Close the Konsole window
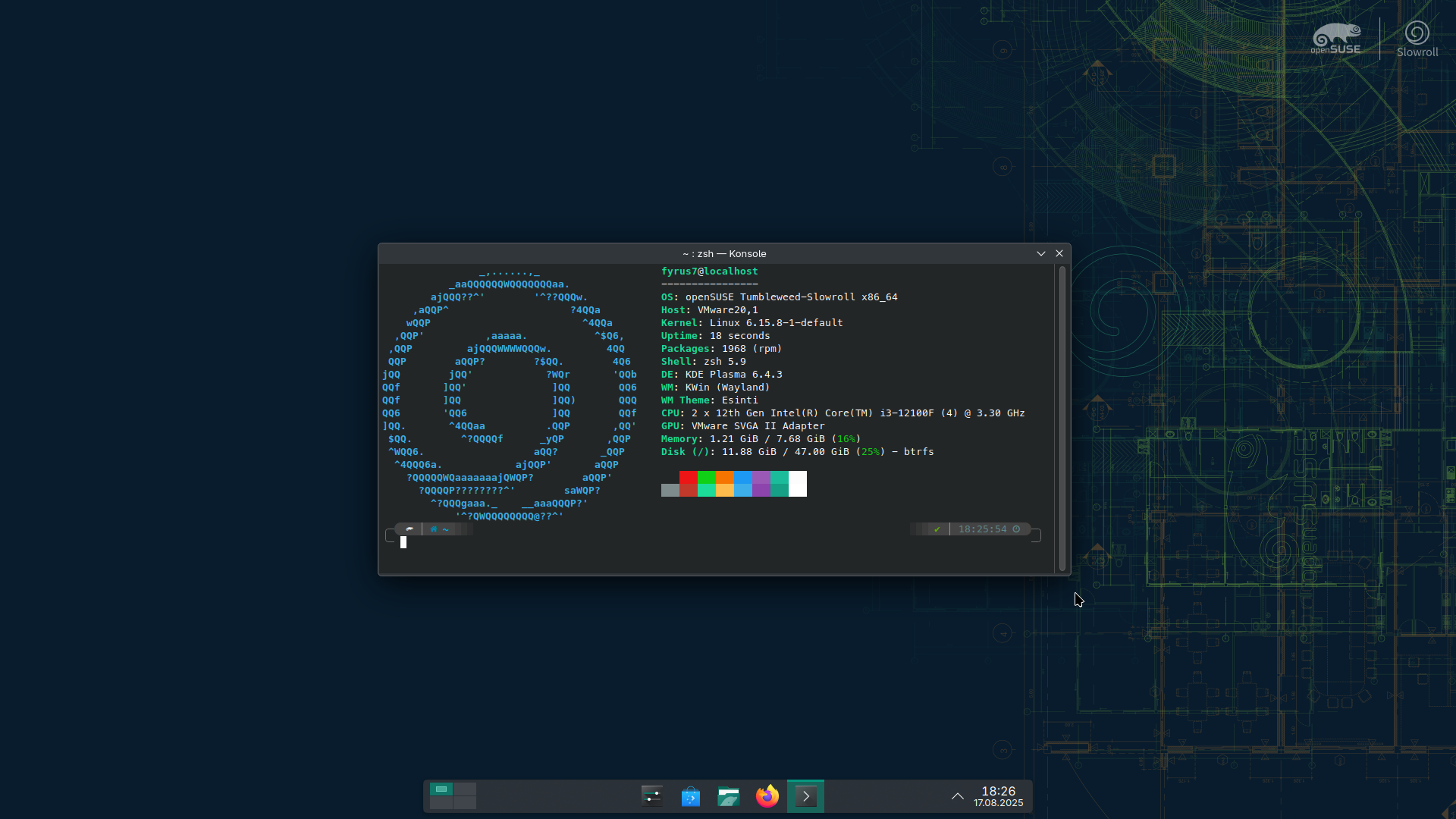 point(1059,253)
